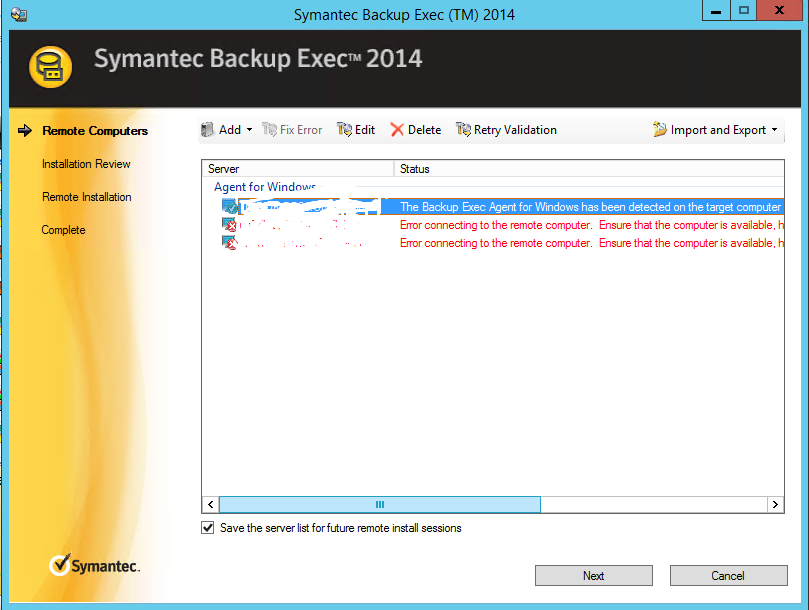Click the Next button
Screen dimensions: 809x610
[x=594, y=575]
